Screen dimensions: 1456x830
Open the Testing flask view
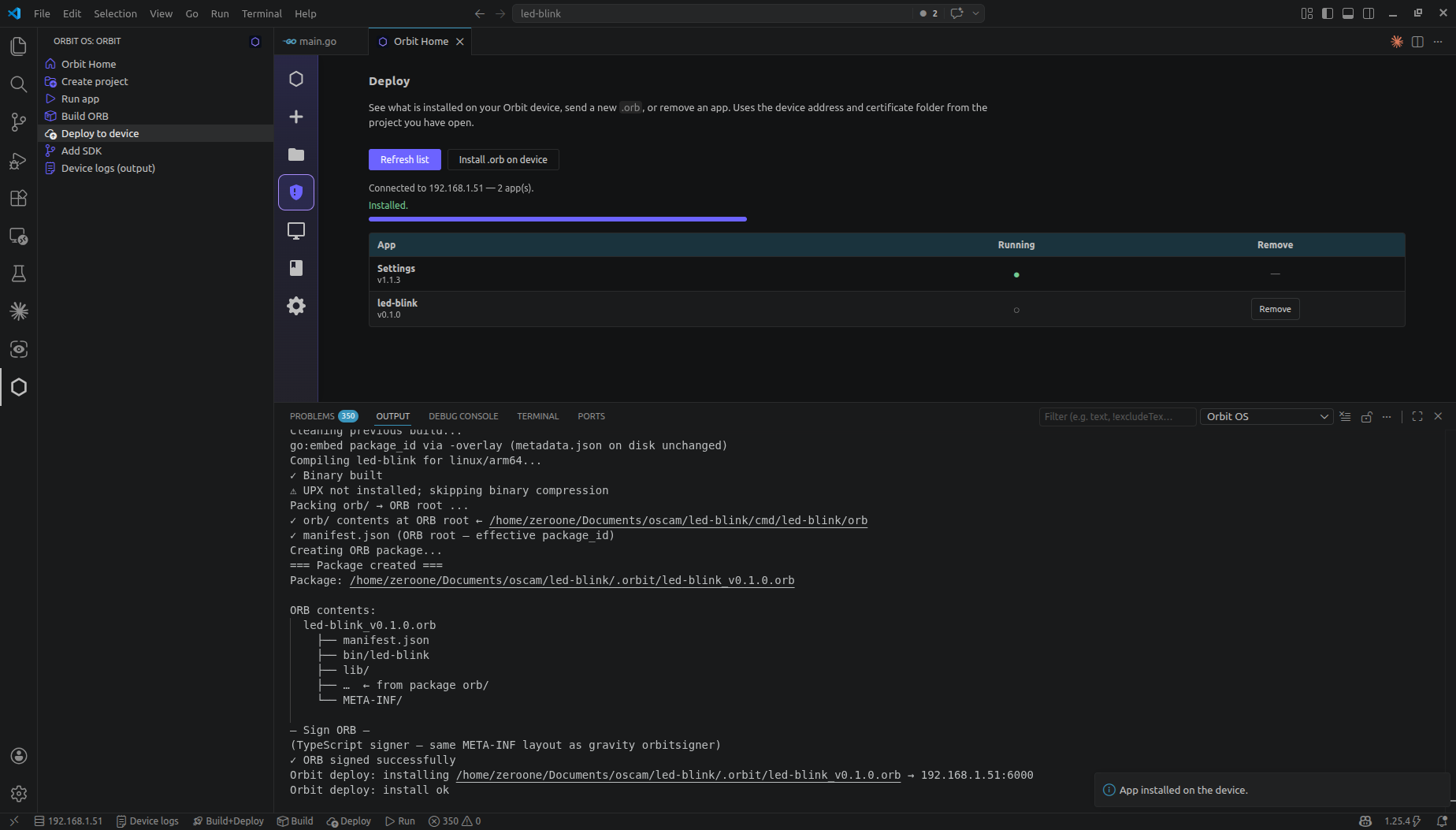point(19,274)
